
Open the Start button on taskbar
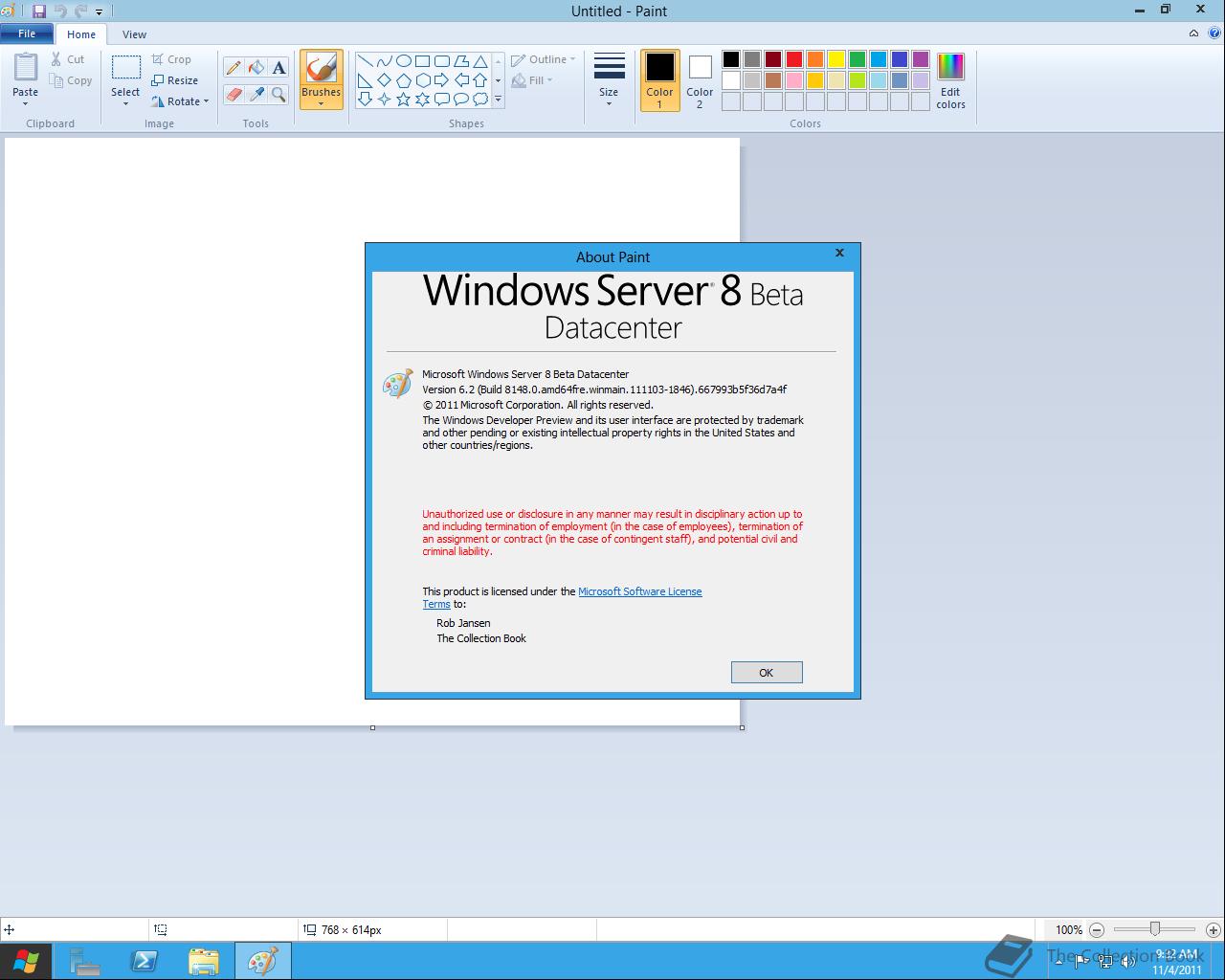(26, 961)
